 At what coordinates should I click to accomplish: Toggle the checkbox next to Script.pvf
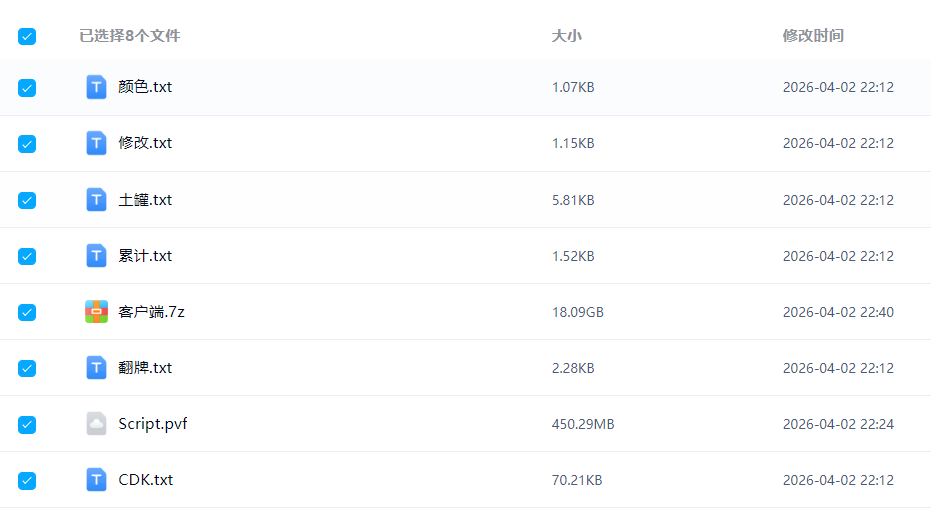tap(27, 424)
